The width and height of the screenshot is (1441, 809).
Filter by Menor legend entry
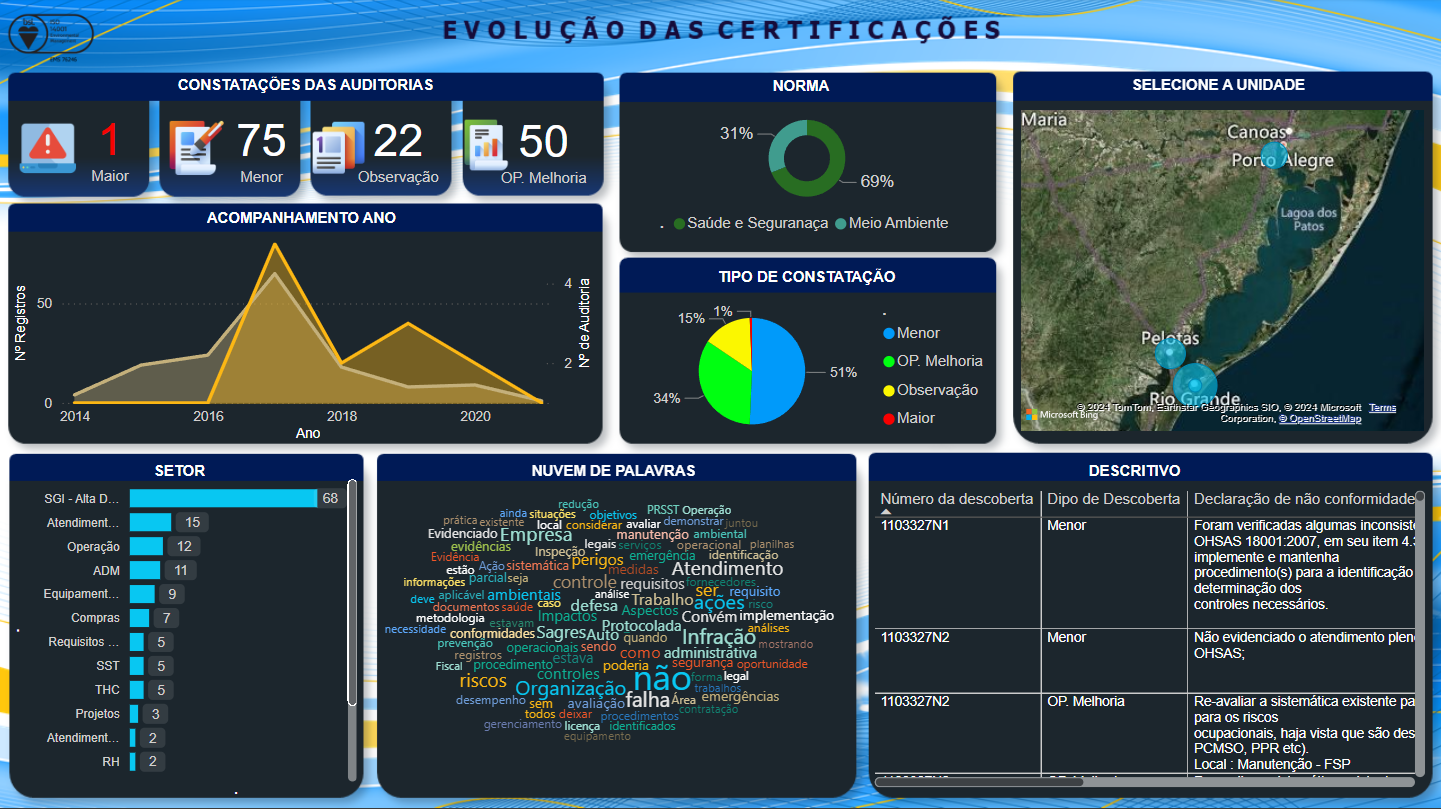(x=917, y=333)
